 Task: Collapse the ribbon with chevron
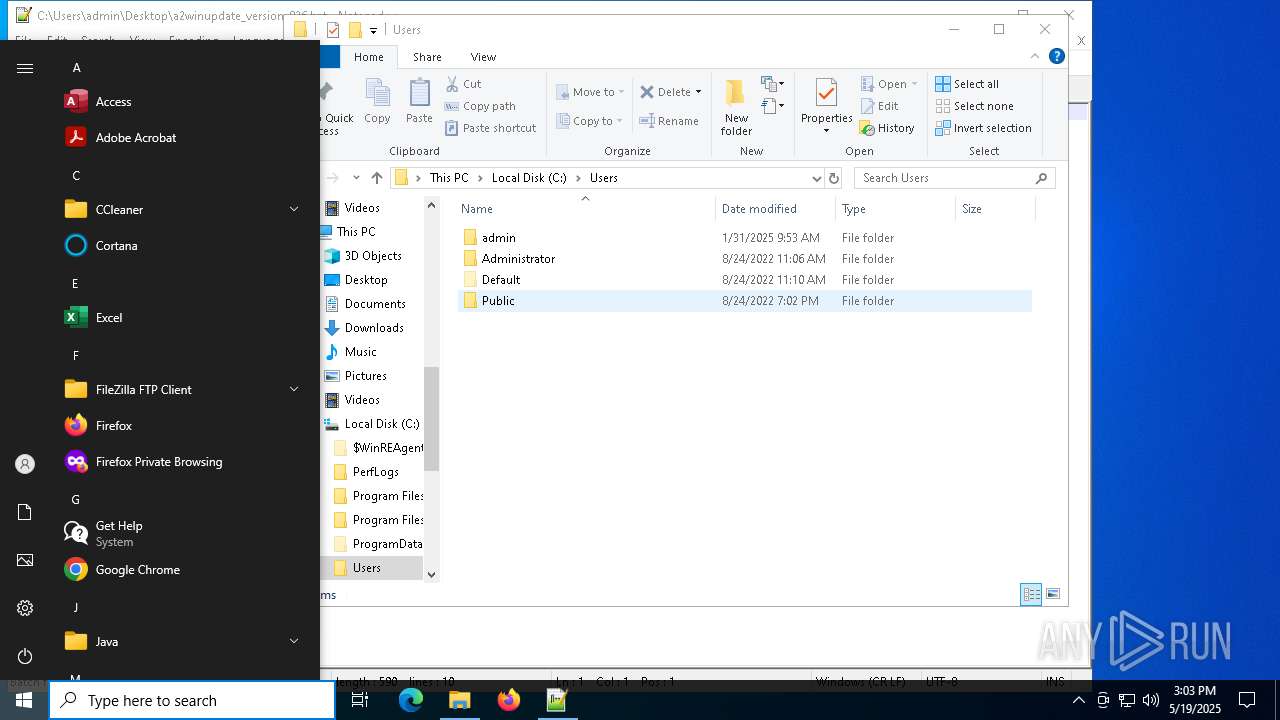click(1034, 57)
